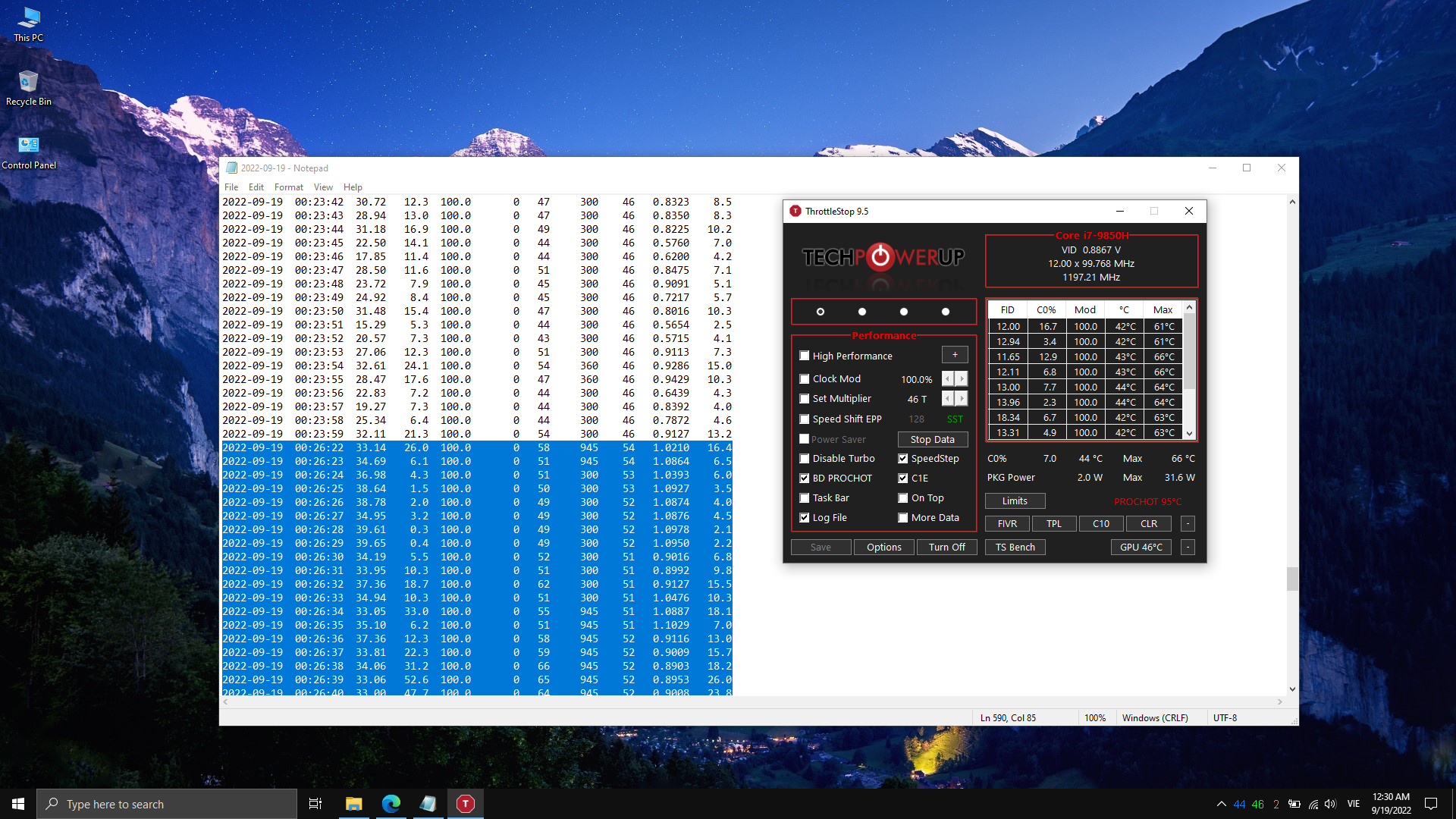Select the first ThrottleStop profile radio button
Screen dimensions: 1456x819
pyautogui.click(x=820, y=312)
